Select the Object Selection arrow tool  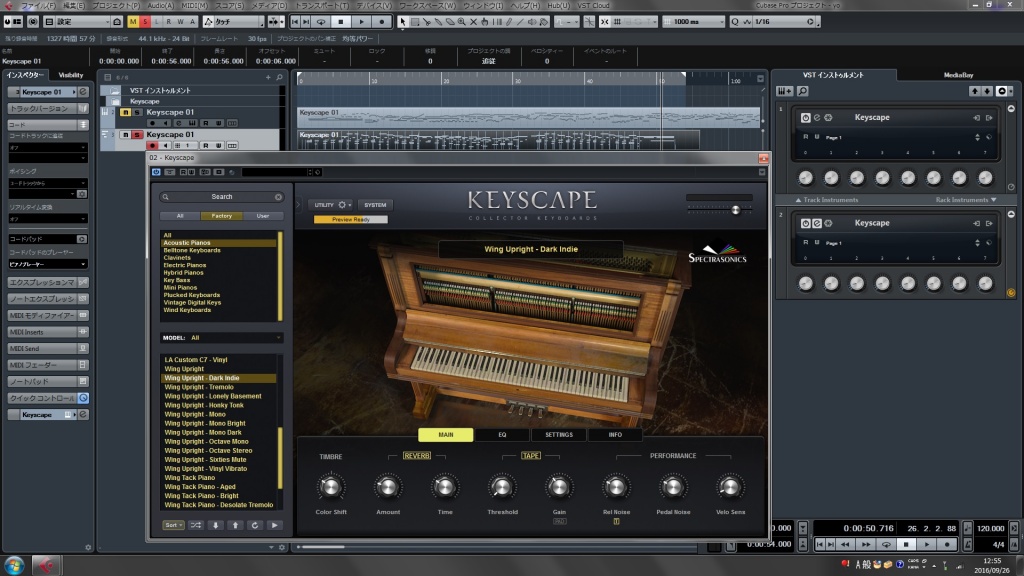(x=404, y=21)
